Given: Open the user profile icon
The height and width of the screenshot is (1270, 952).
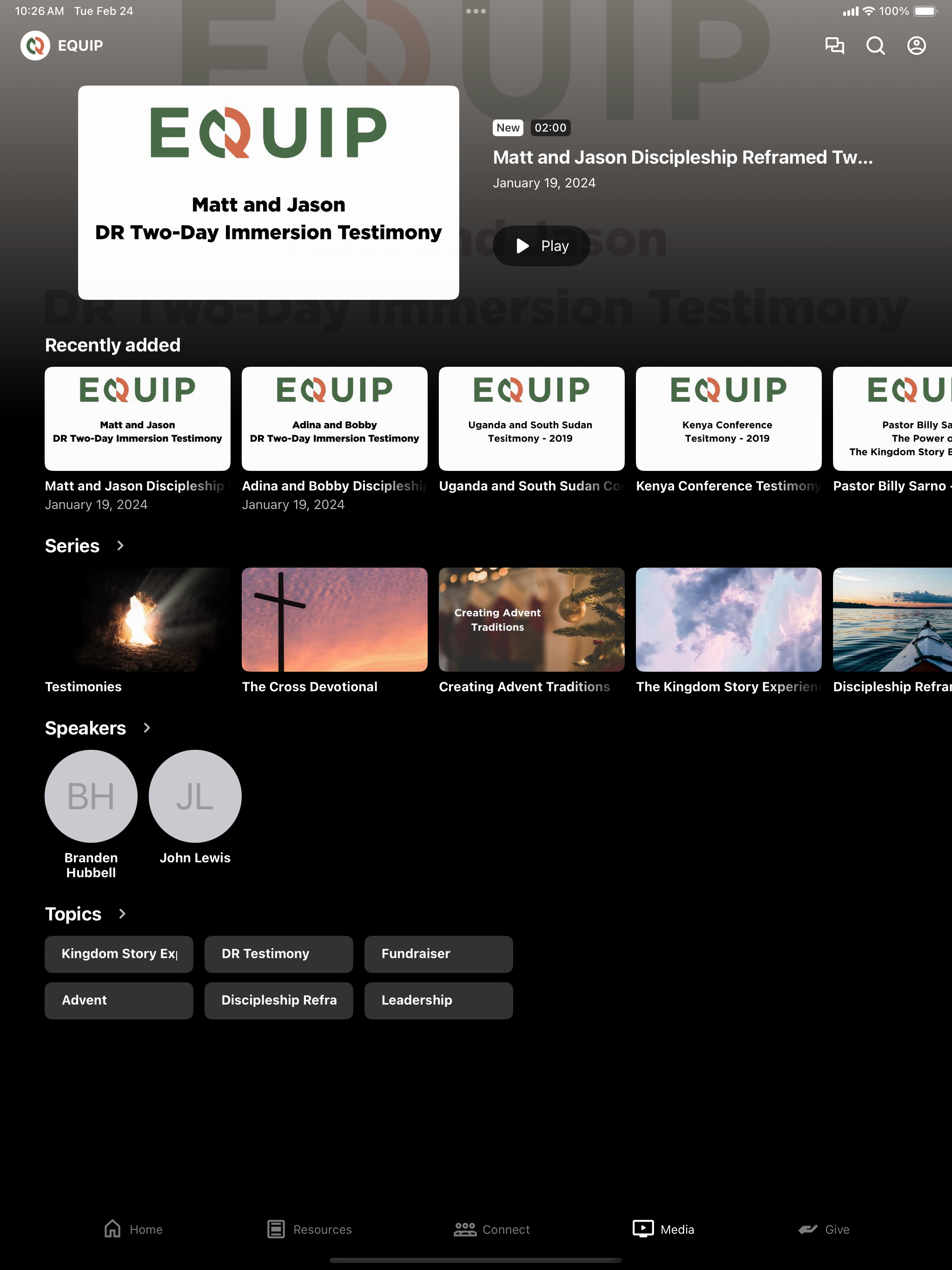Looking at the screenshot, I should pos(916,46).
